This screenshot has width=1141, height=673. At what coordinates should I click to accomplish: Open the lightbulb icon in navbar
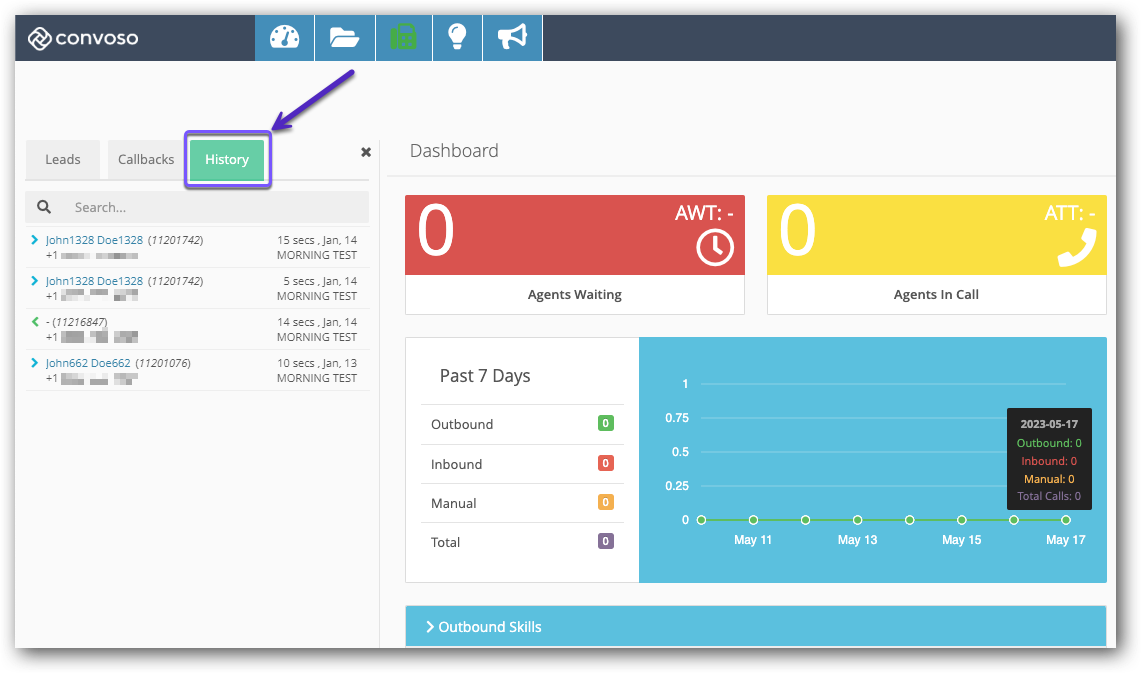457,38
